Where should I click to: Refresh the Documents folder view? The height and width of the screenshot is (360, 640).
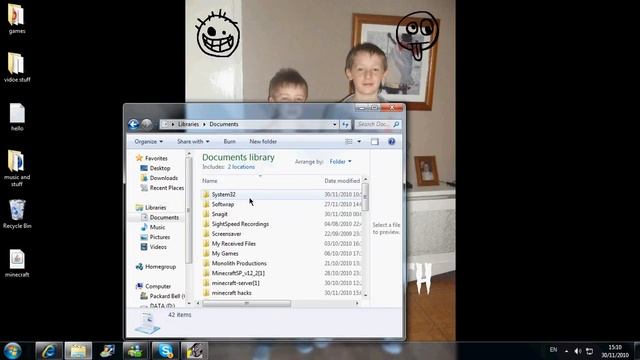point(346,124)
